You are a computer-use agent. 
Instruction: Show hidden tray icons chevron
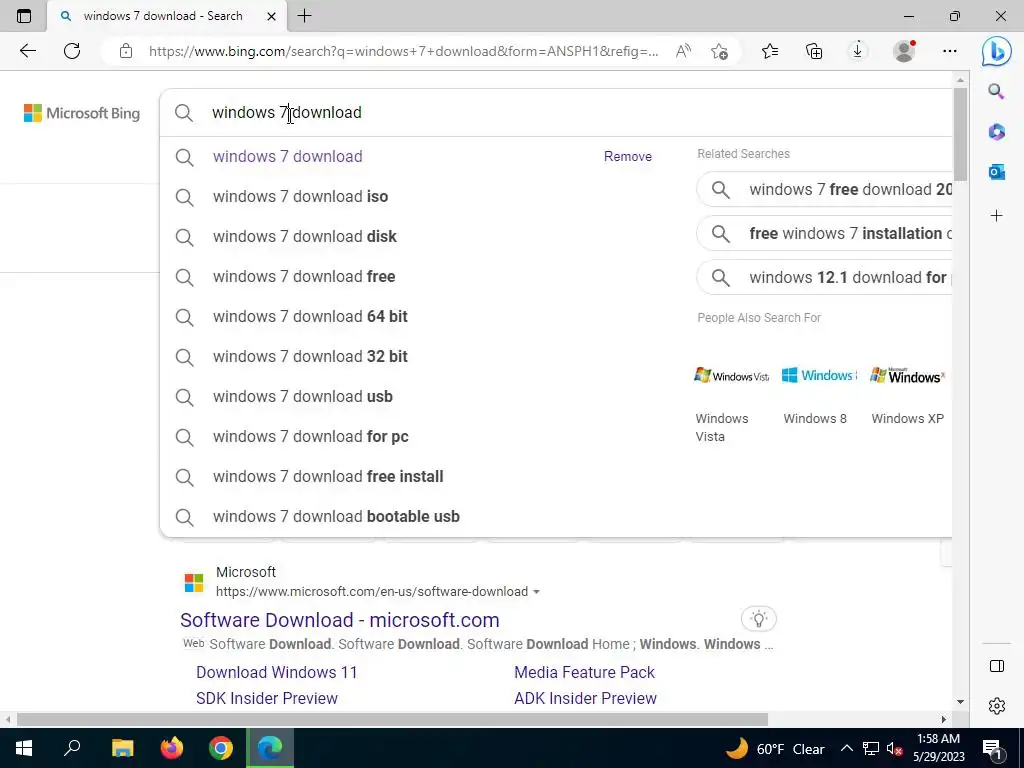click(x=846, y=748)
